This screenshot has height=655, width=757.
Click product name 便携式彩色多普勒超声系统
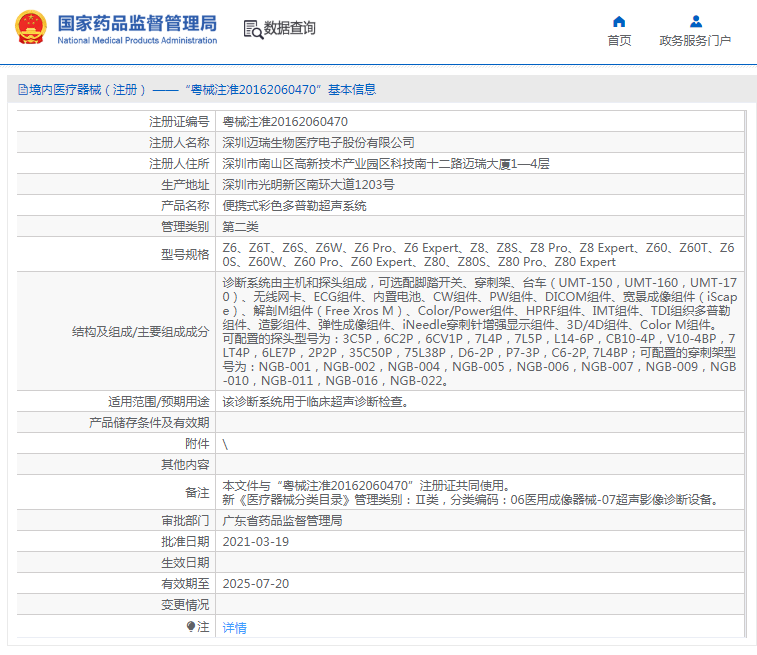(x=294, y=206)
